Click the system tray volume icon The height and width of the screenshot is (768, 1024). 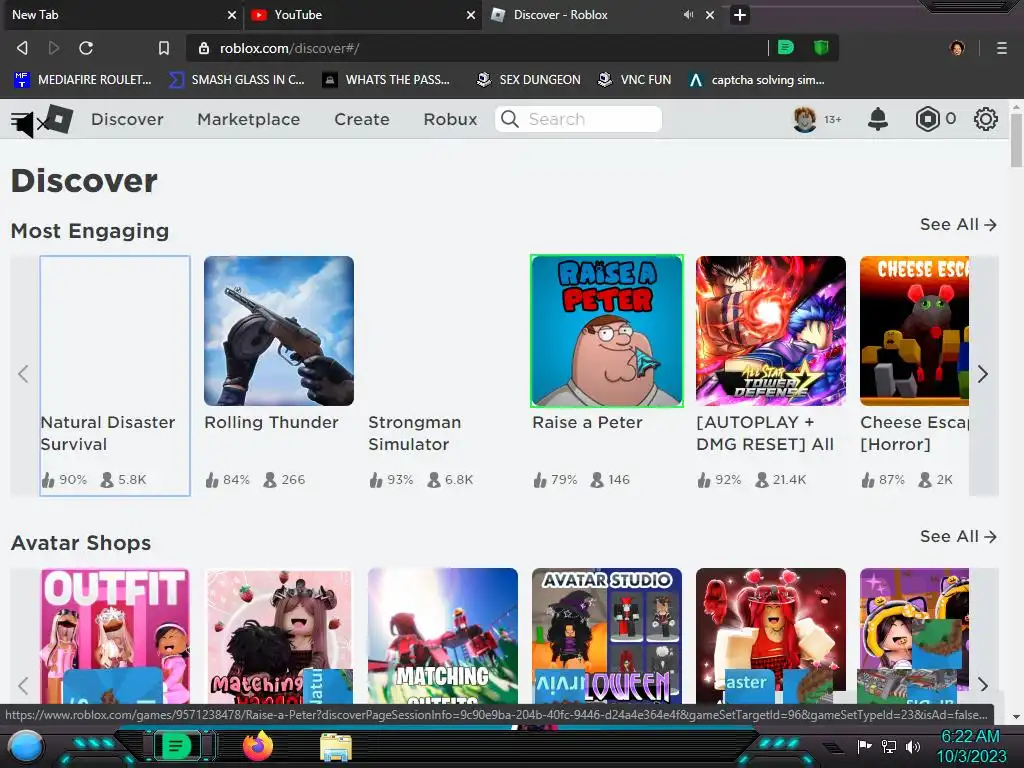[x=913, y=746]
